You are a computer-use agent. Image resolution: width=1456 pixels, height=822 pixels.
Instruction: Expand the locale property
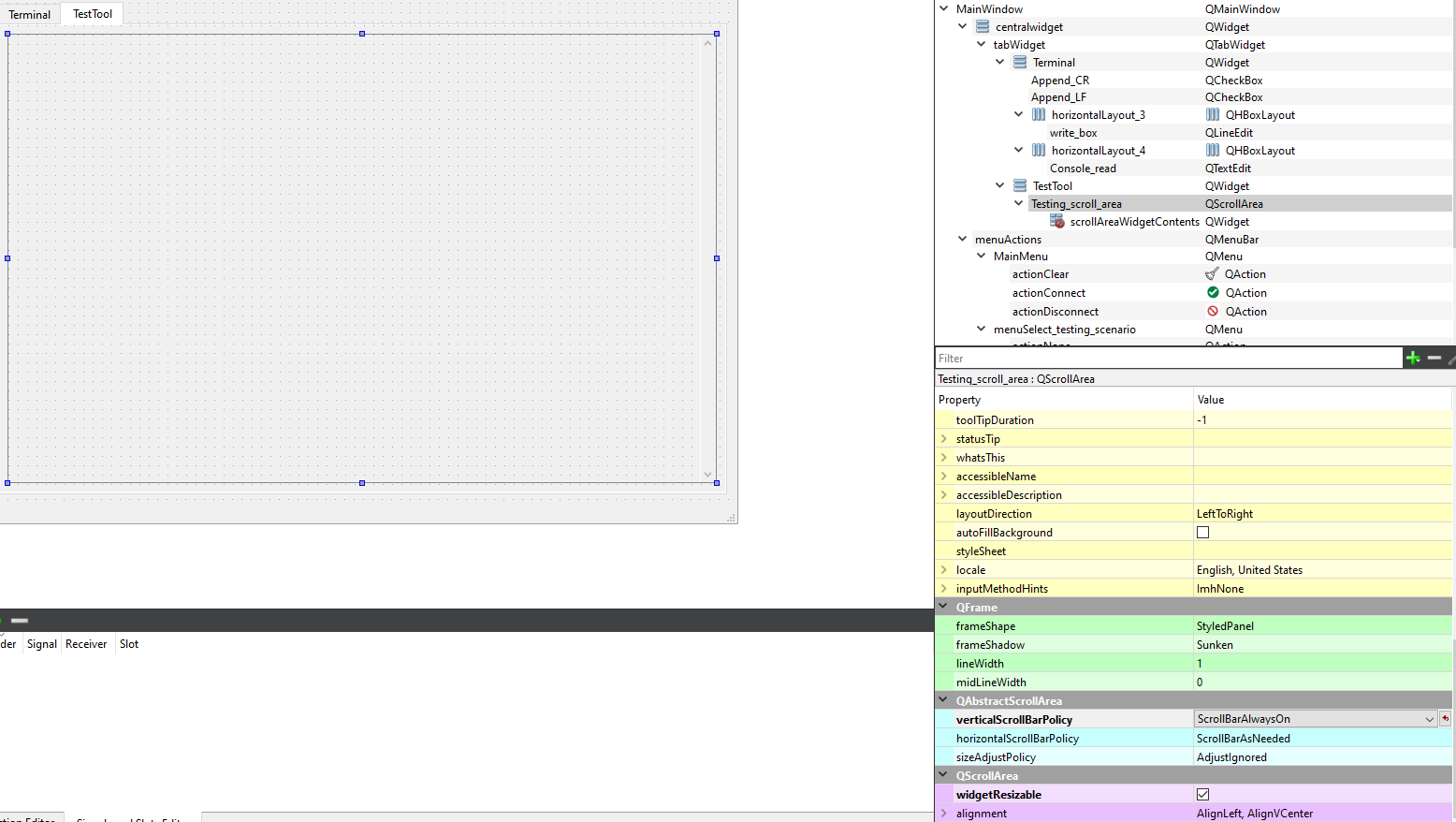[x=944, y=570]
